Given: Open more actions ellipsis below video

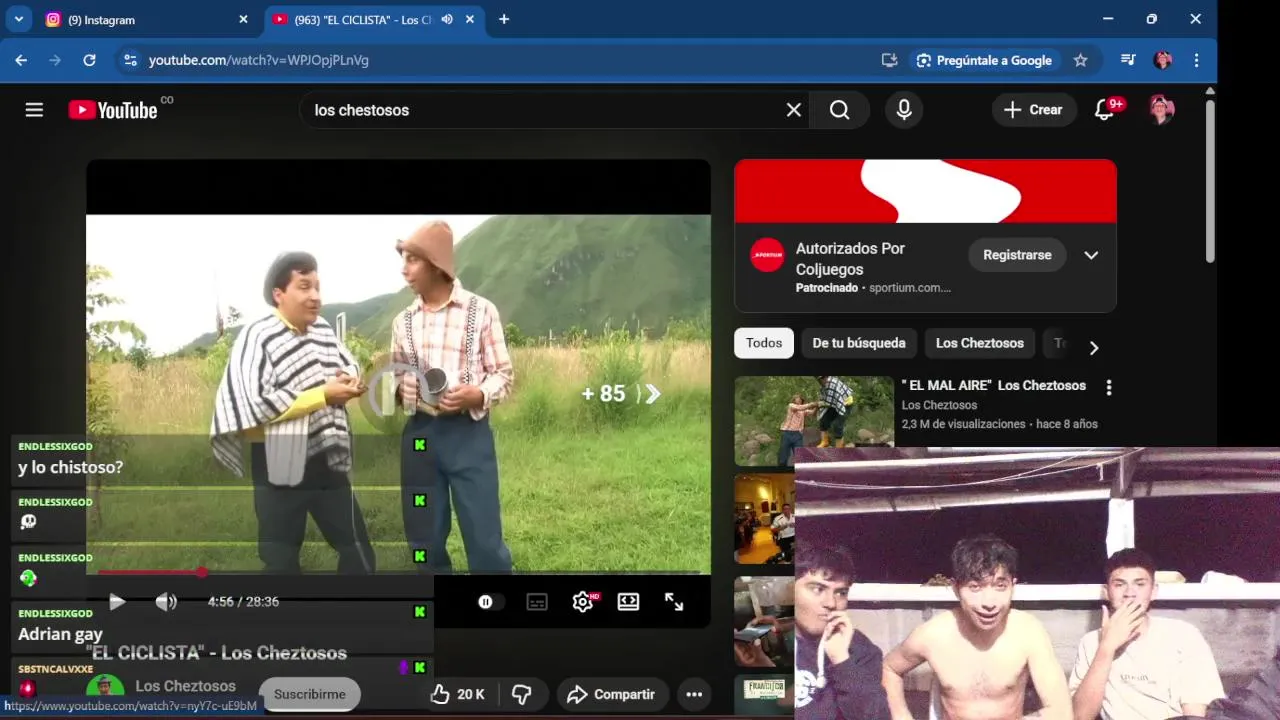Looking at the screenshot, I should (x=694, y=694).
